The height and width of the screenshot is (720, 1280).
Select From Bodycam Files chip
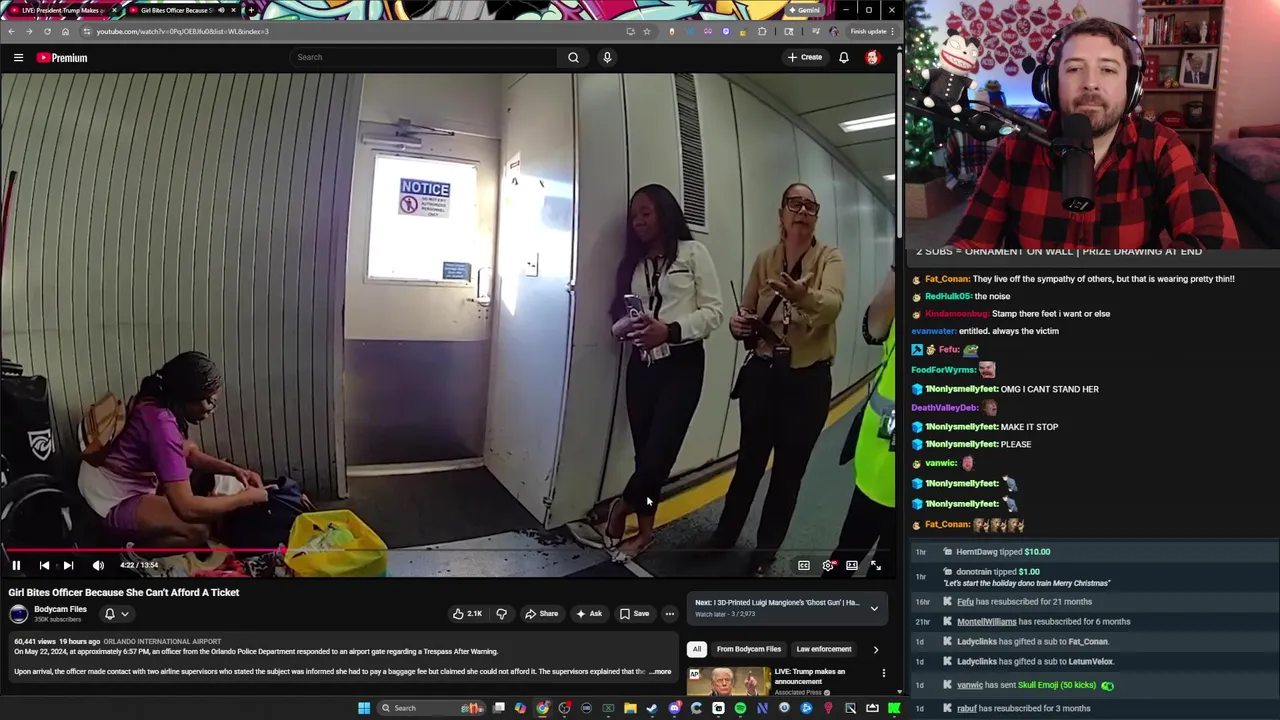point(749,649)
